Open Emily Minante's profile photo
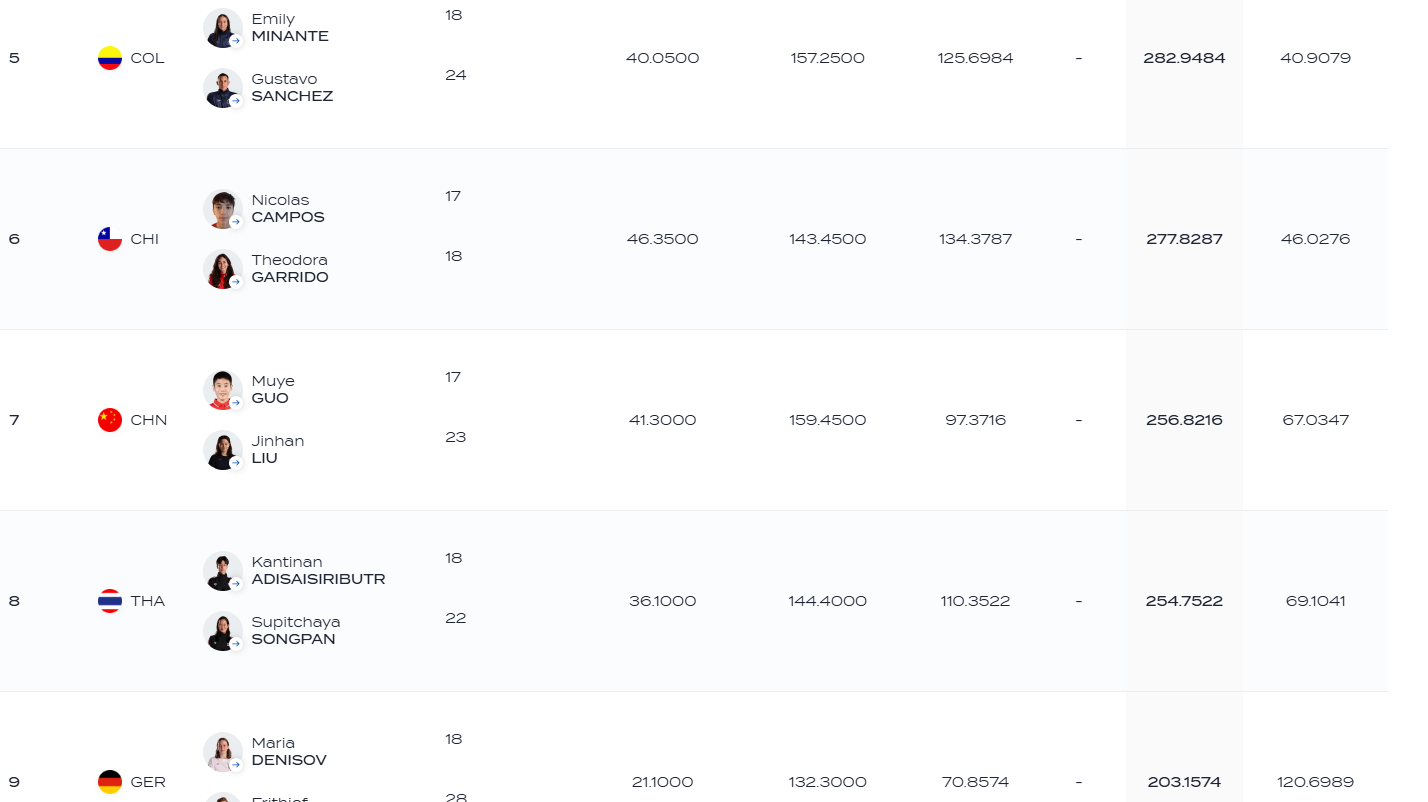This screenshot has height=802, width=1428. click(222, 28)
